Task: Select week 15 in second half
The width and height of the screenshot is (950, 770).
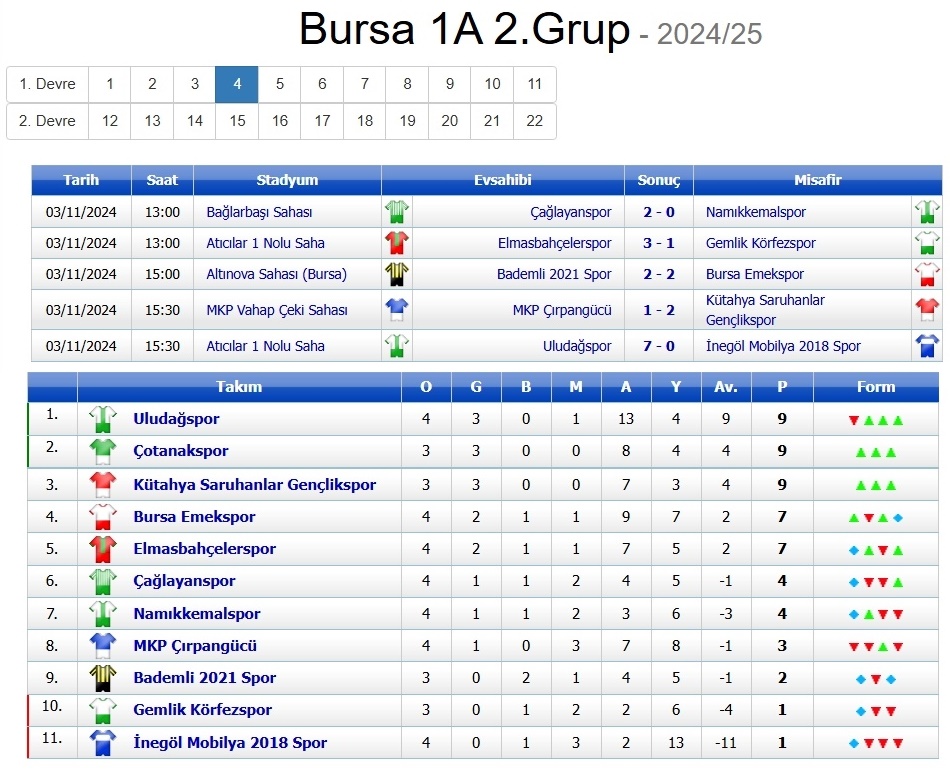Action: (237, 121)
